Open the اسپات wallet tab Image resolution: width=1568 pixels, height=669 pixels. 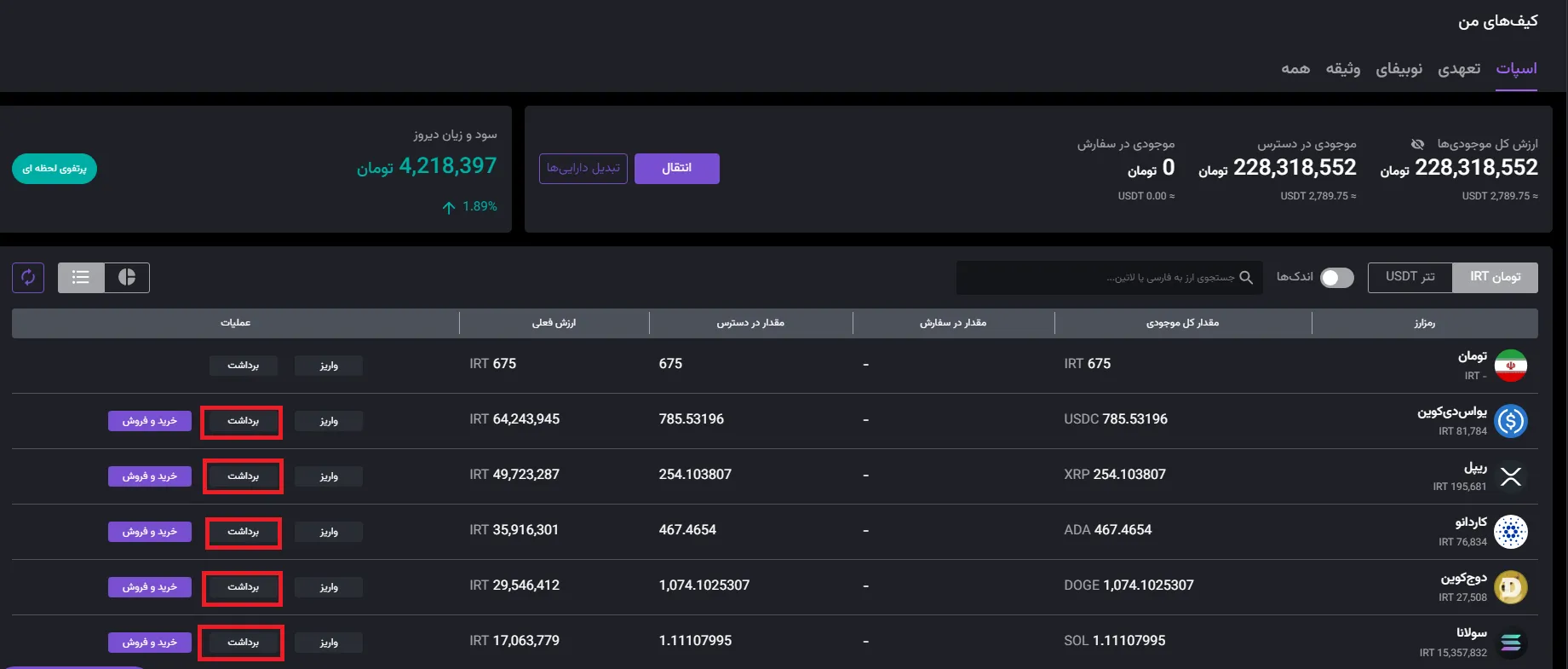coord(1517,69)
